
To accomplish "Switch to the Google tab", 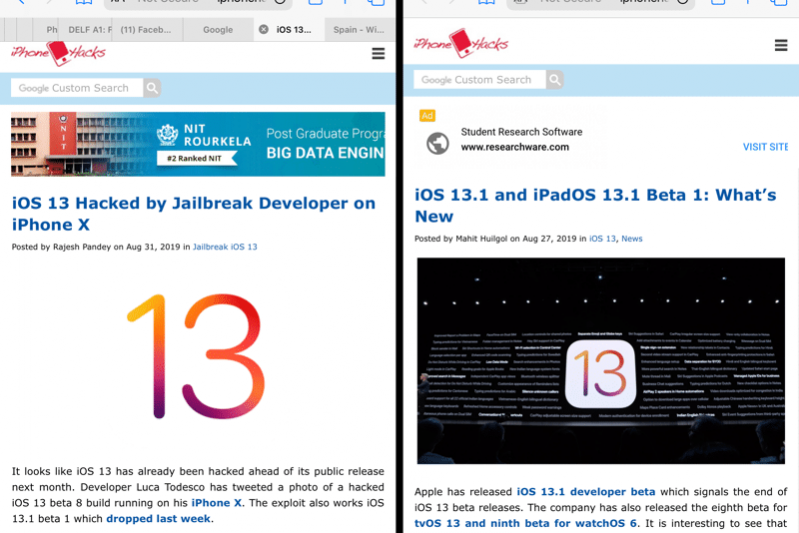I will point(217,30).
